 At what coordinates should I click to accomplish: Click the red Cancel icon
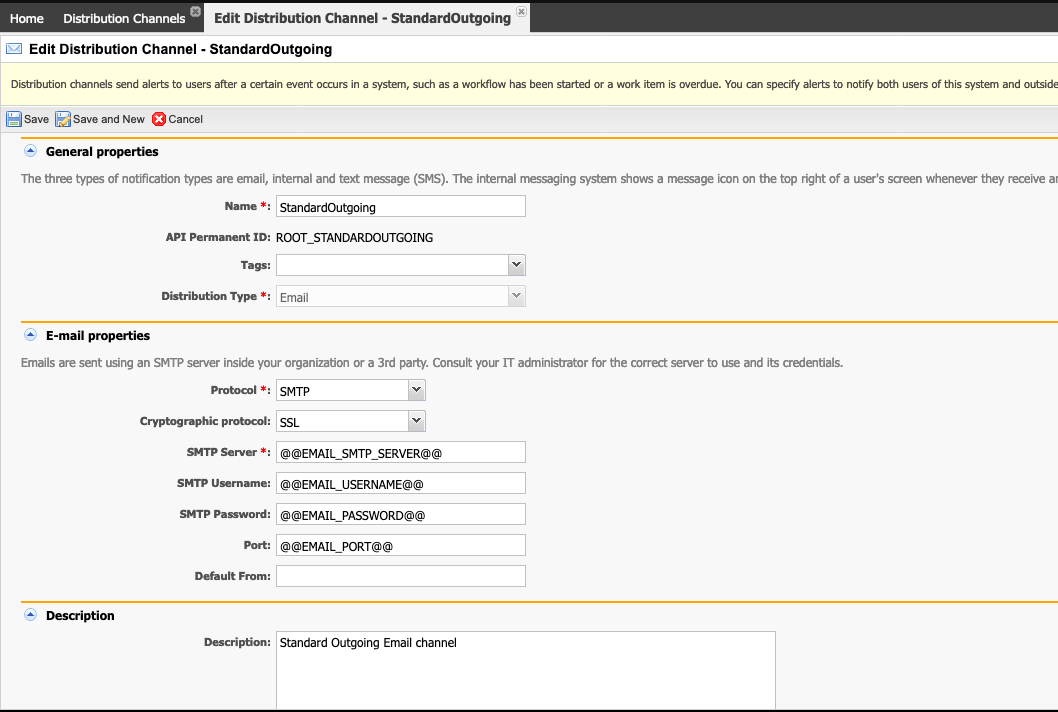click(159, 119)
